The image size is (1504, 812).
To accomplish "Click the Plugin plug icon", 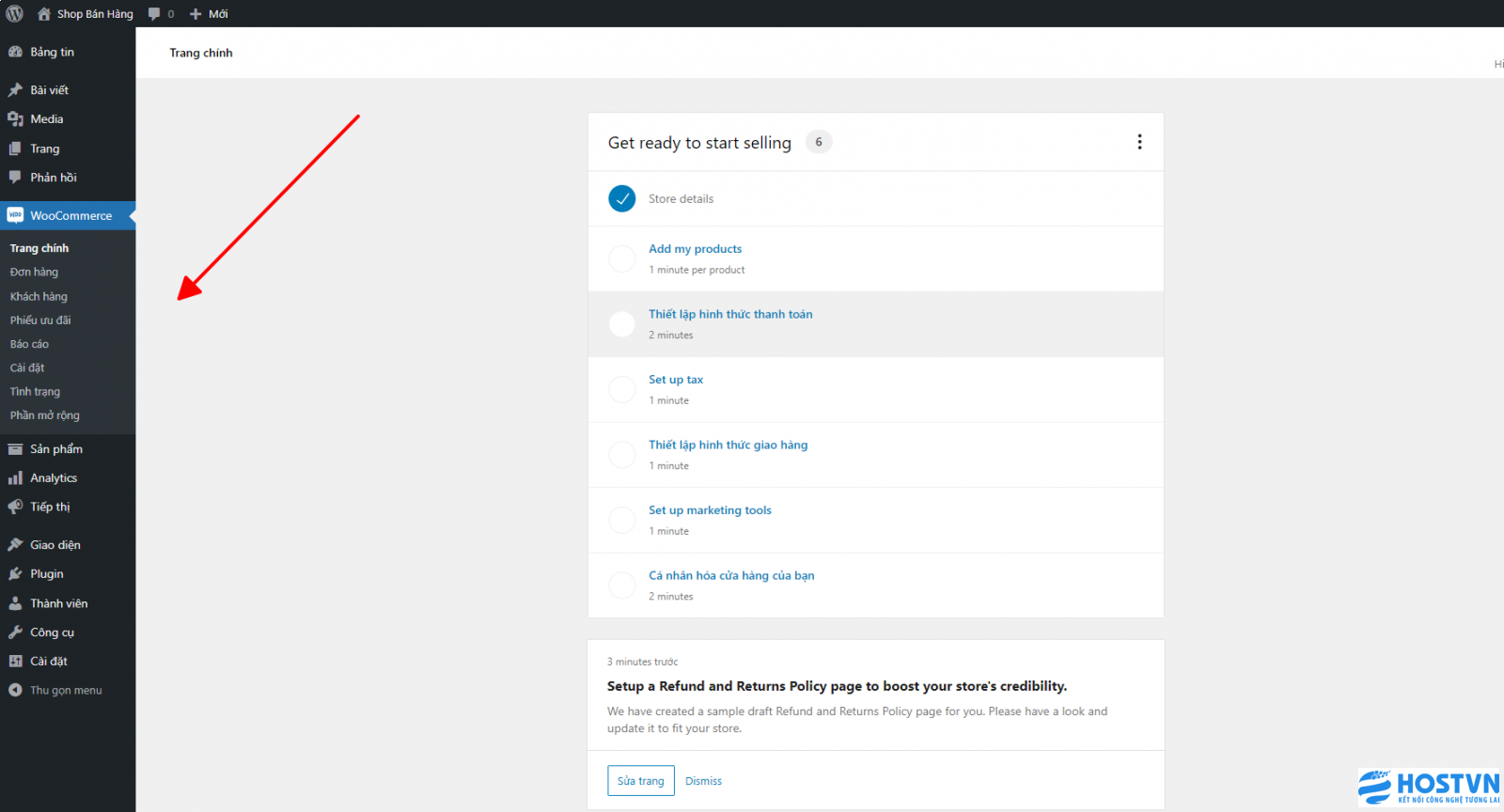I will 15,574.
